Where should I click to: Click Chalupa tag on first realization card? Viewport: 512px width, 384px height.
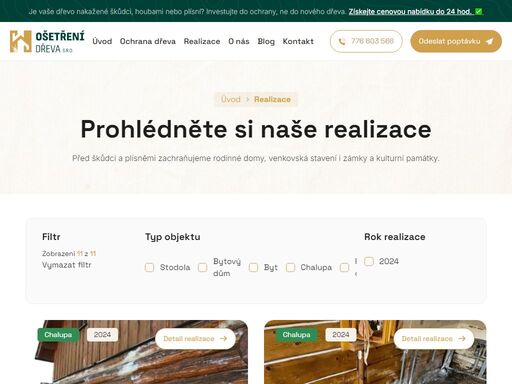click(x=58, y=335)
